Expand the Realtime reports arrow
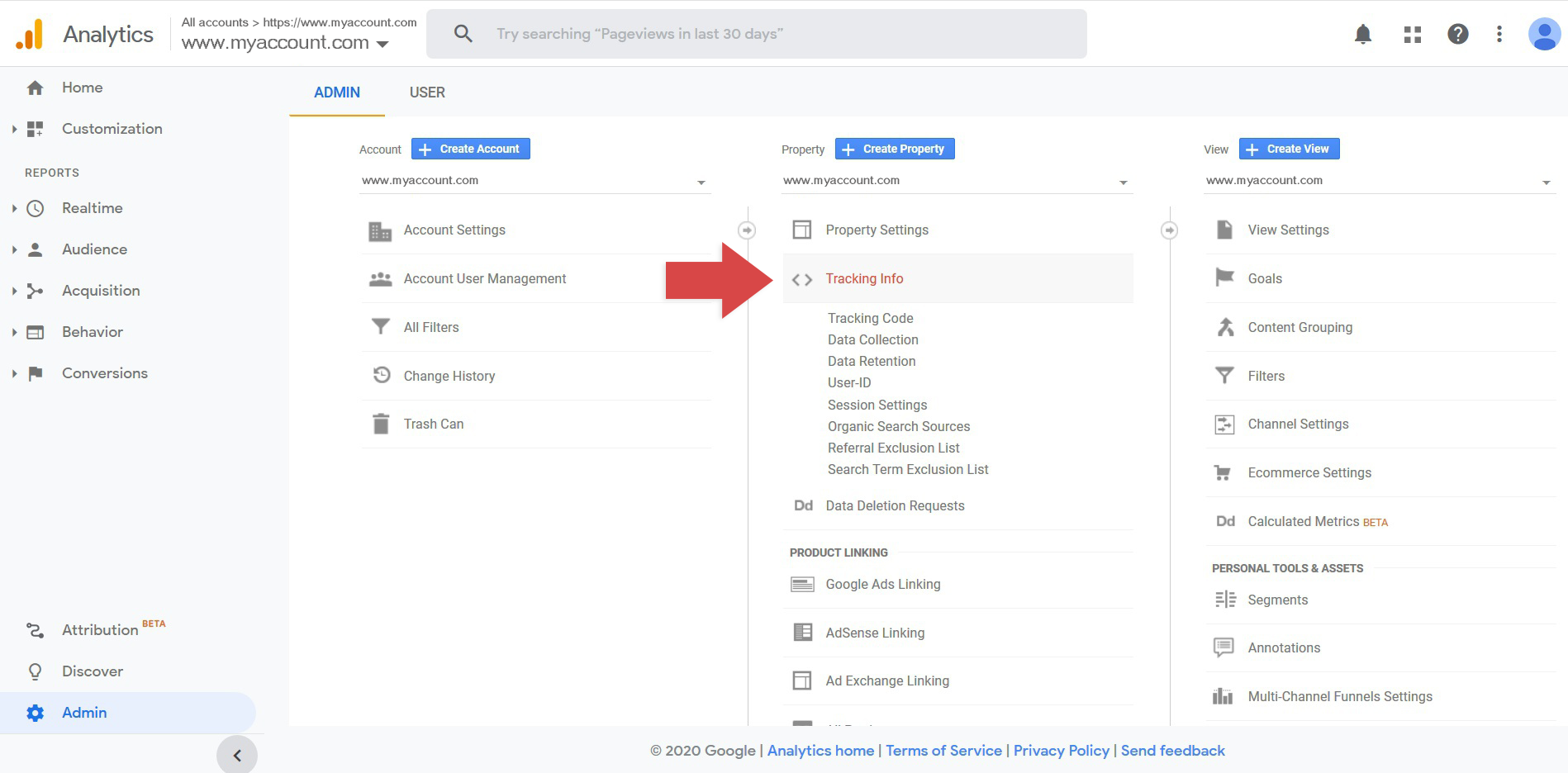Screen dimensions: 1568x773 14,208
